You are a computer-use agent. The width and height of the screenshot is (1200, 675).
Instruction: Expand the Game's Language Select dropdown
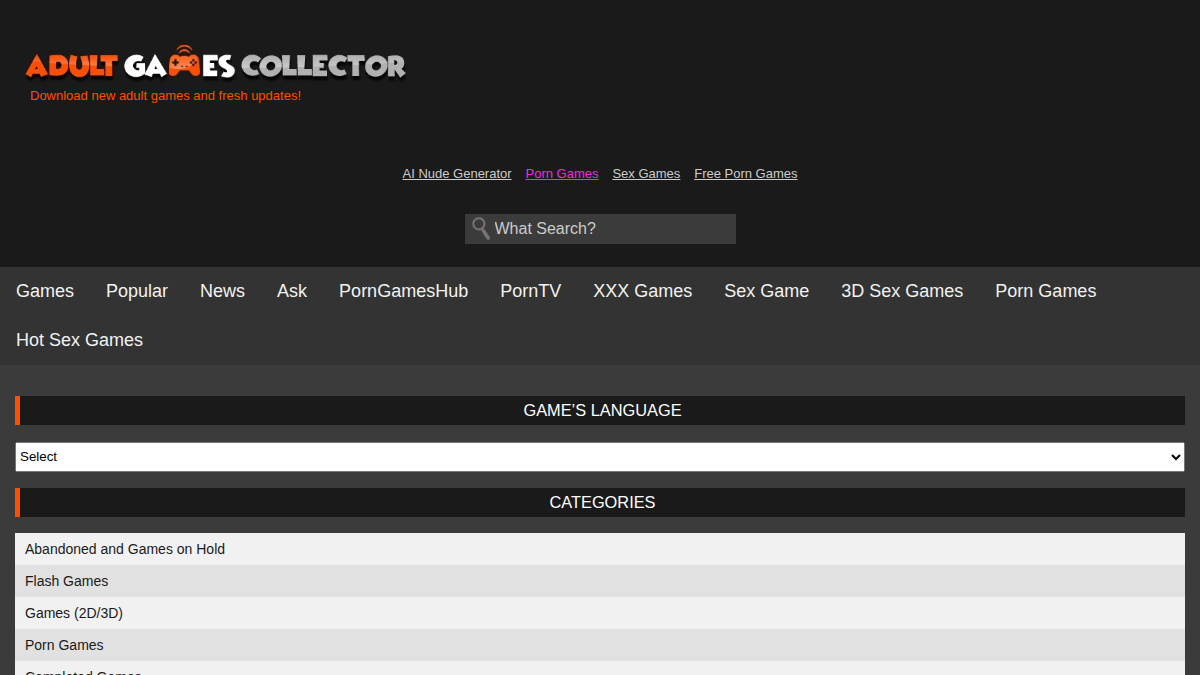tap(600, 457)
